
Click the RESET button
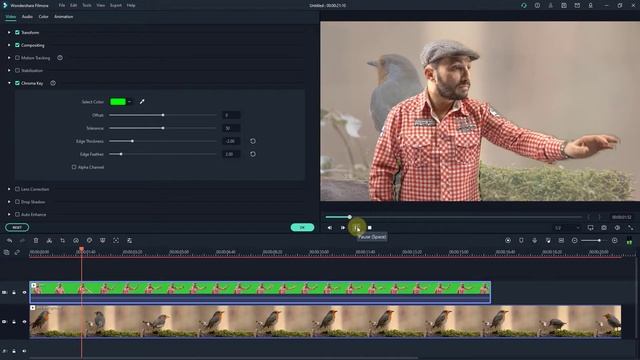coord(17,227)
